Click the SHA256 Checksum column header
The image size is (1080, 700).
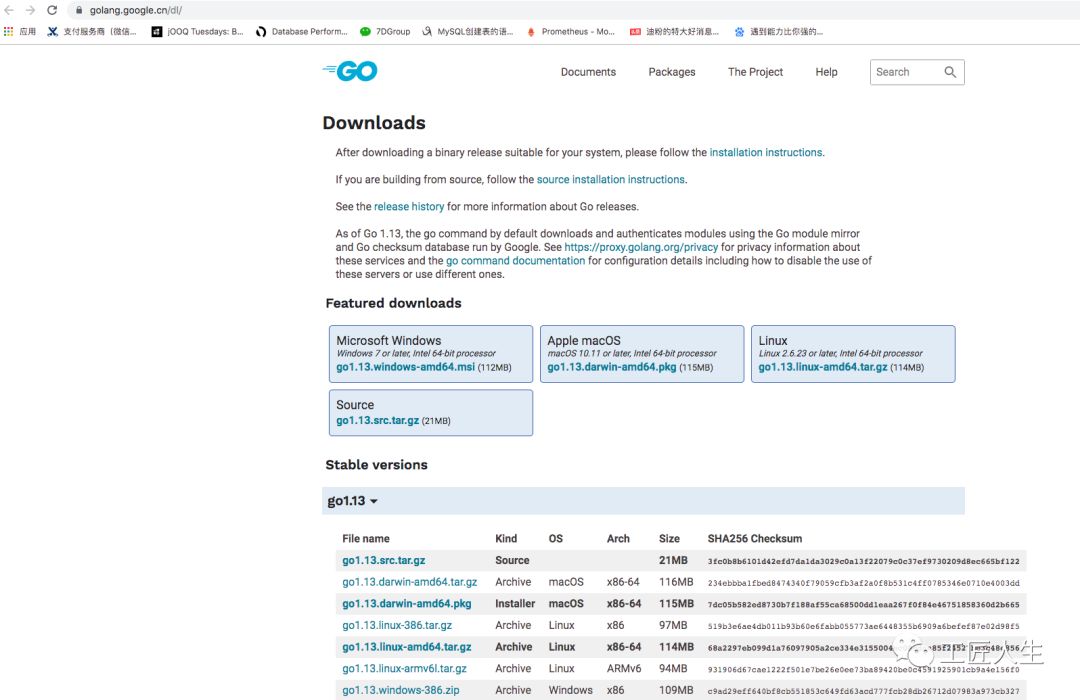coord(755,539)
